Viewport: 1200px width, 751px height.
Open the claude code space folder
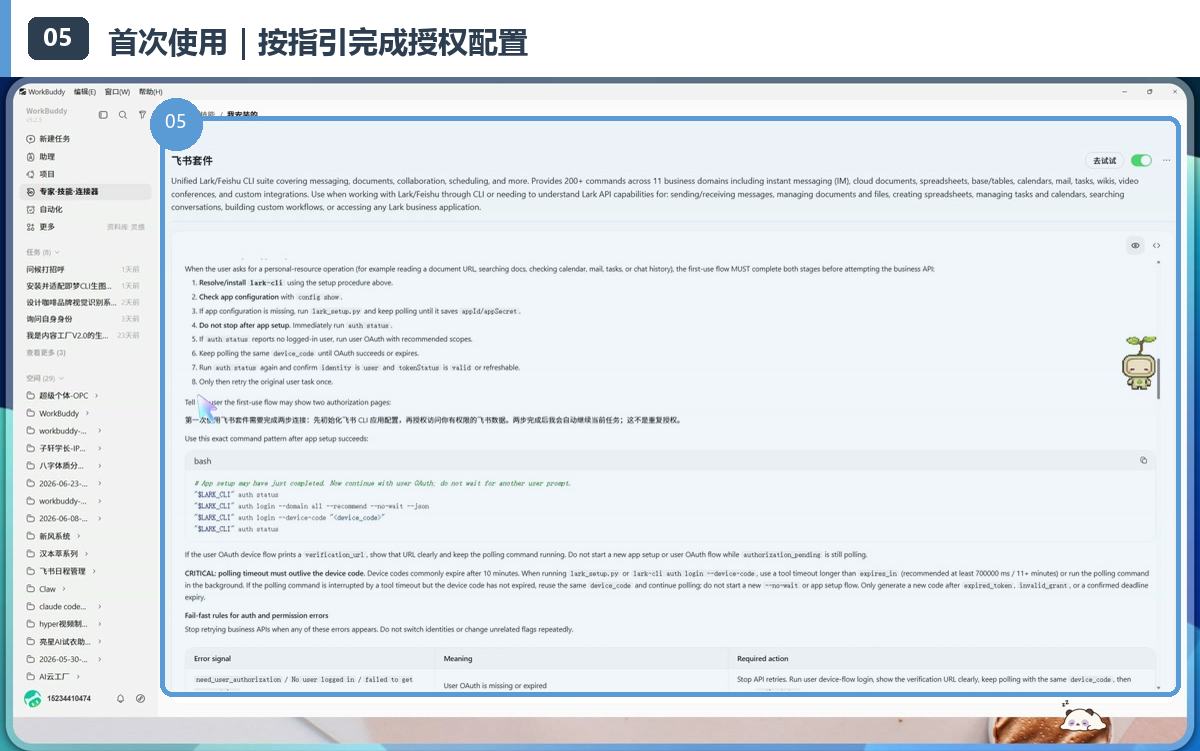tap(63, 606)
